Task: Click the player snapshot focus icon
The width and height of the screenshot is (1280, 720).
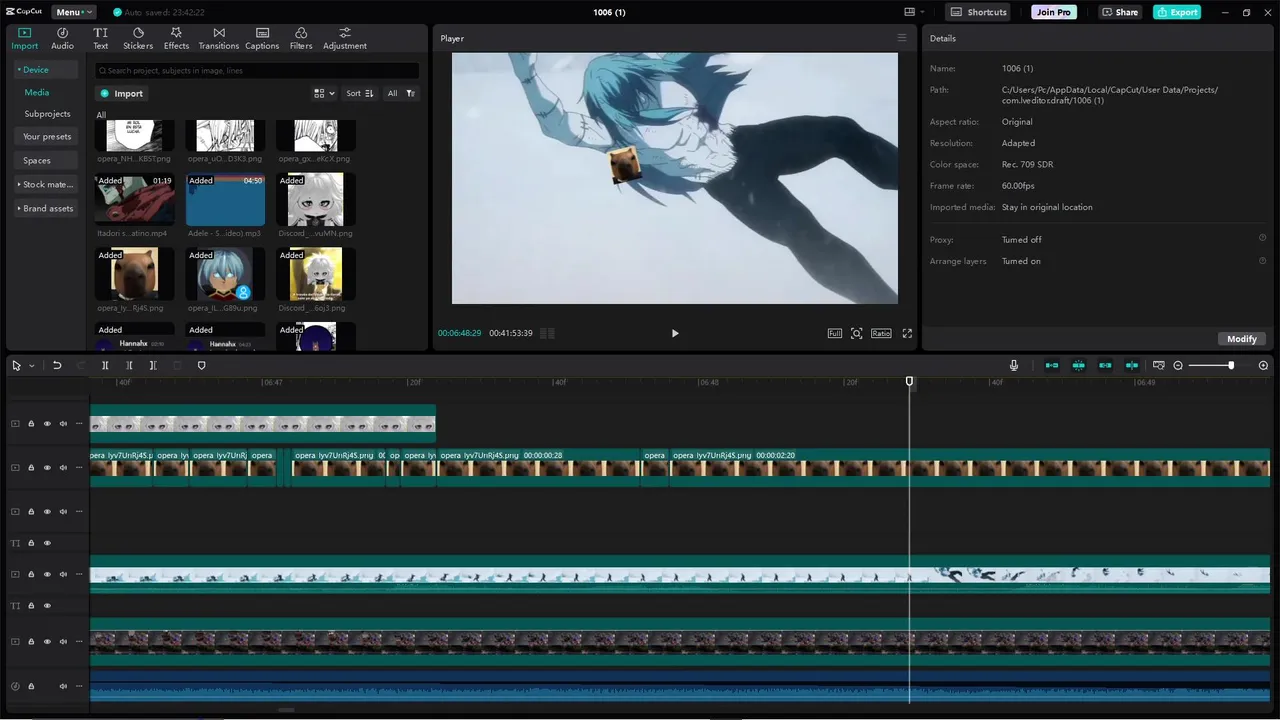Action: 857,333
